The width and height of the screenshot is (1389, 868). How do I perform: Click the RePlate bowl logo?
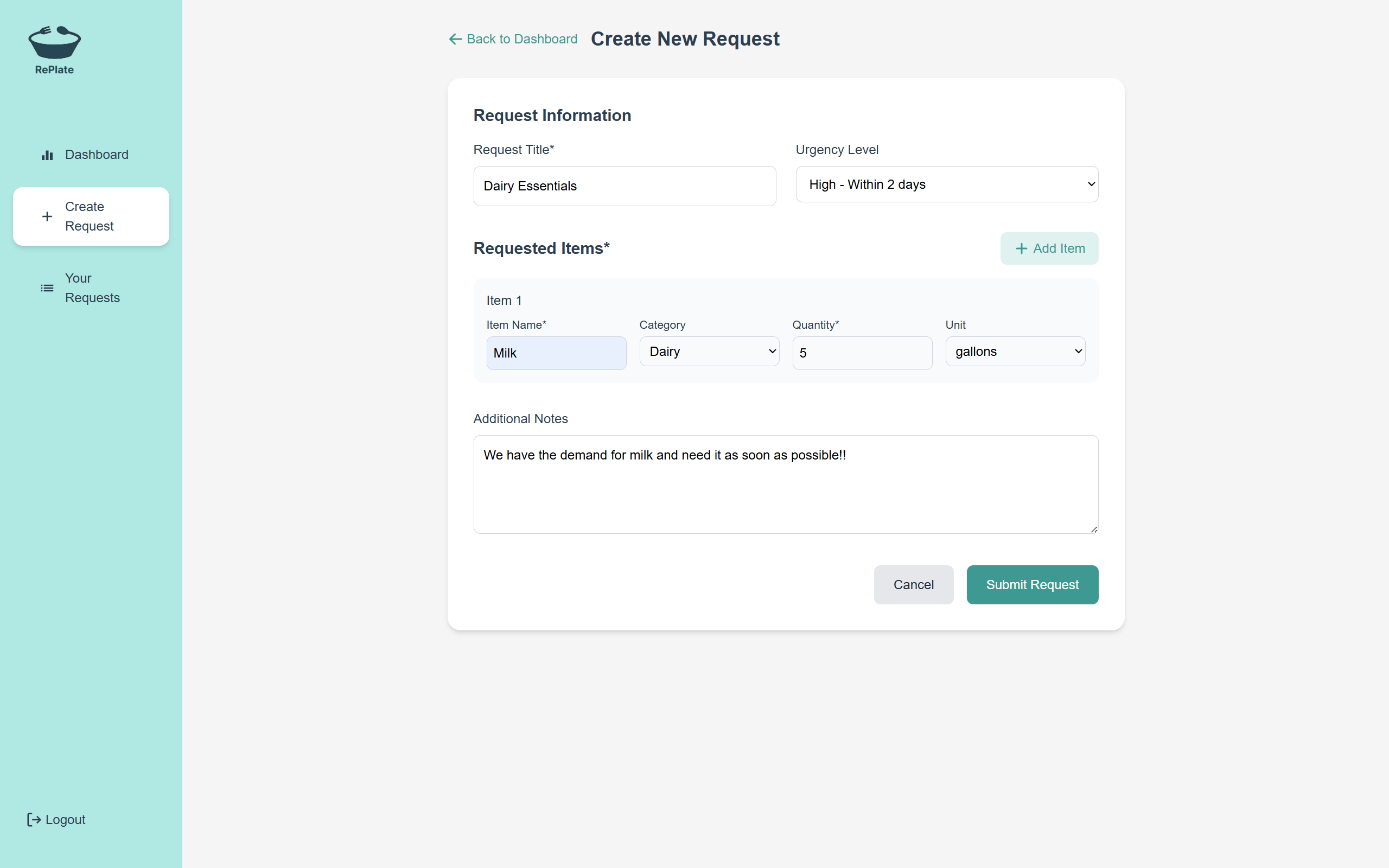point(54,42)
